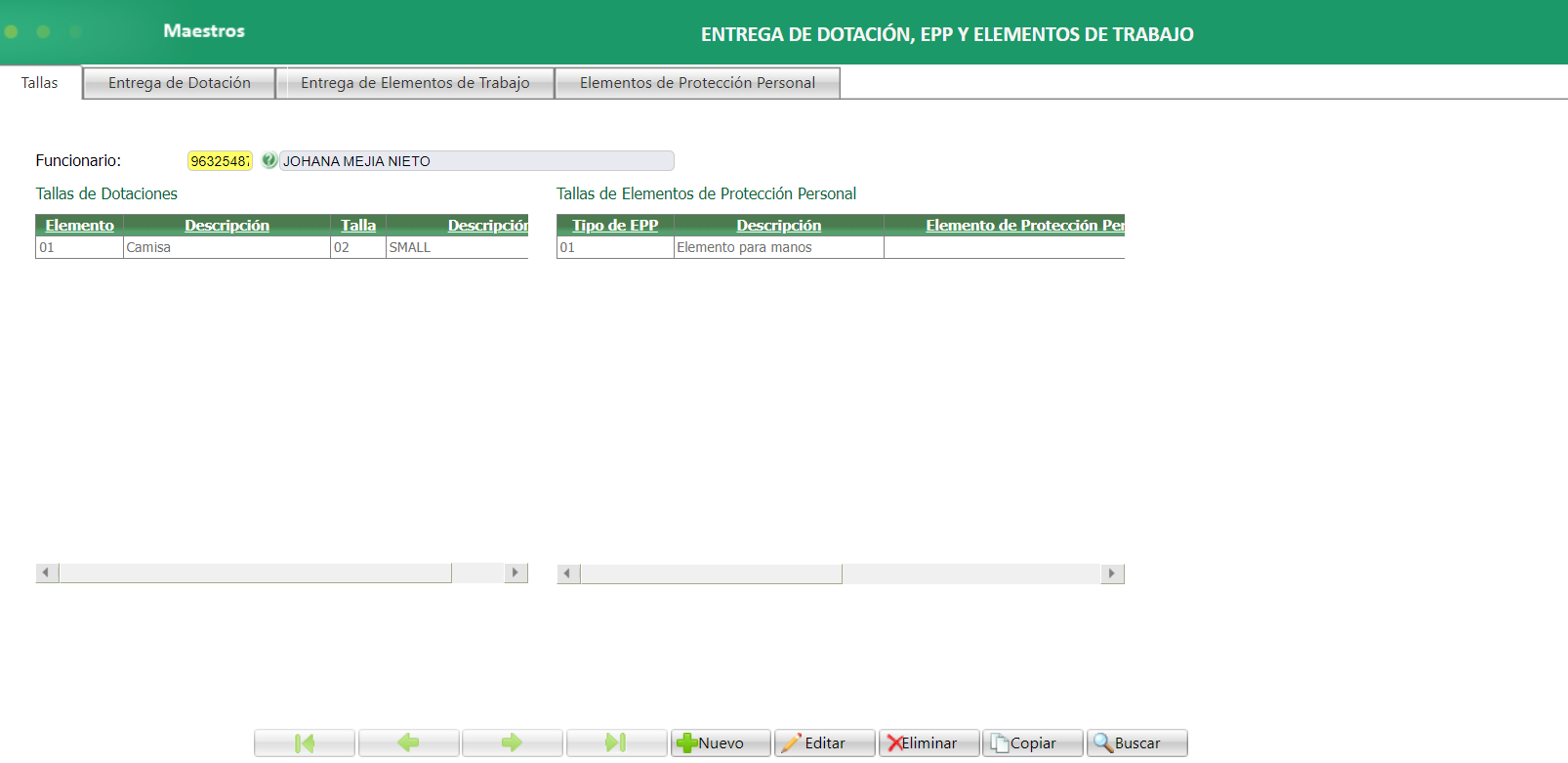The height and width of the screenshot is (763, 1568).
Task: Click Tipo de EPP code 01 cell
Action: click(x=615, y=248)
